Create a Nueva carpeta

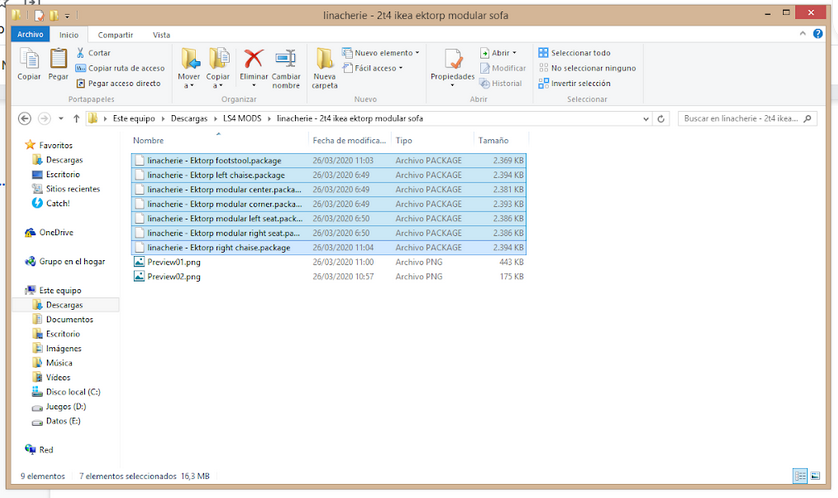coord(324,67)
